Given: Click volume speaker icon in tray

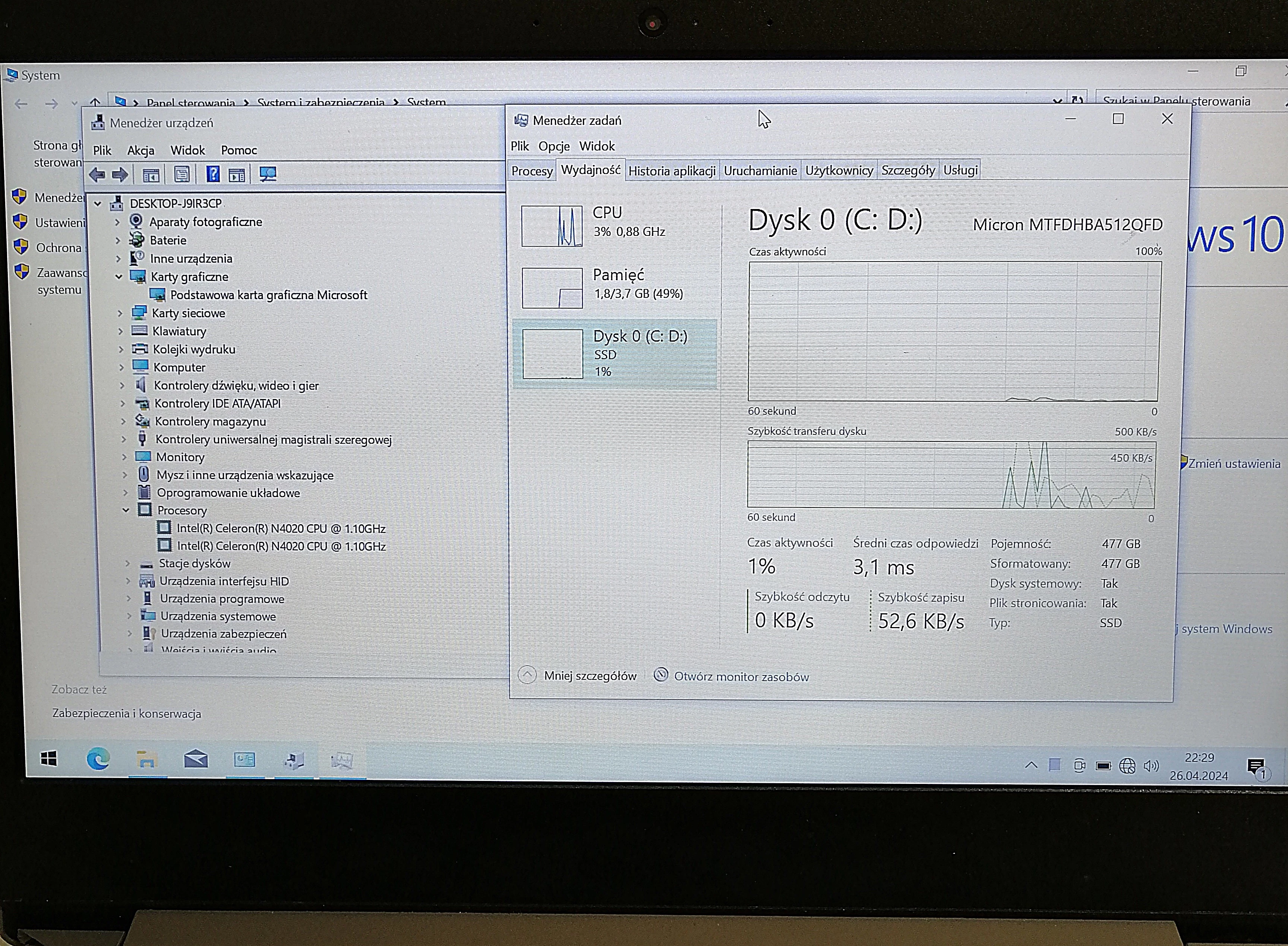Looking at the screenshot, I should (1150, 766).
